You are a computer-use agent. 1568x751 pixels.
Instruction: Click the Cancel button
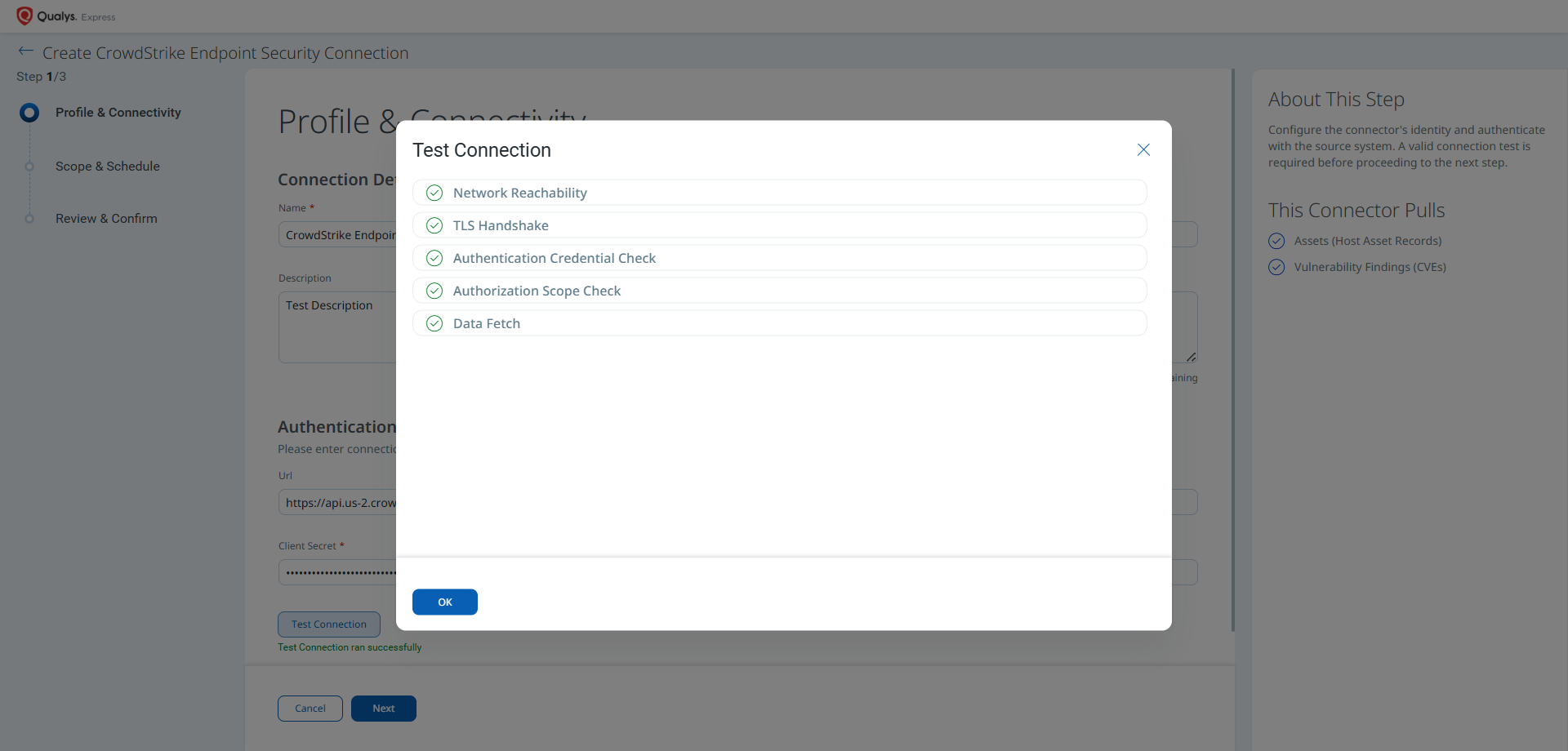point(310,709)
